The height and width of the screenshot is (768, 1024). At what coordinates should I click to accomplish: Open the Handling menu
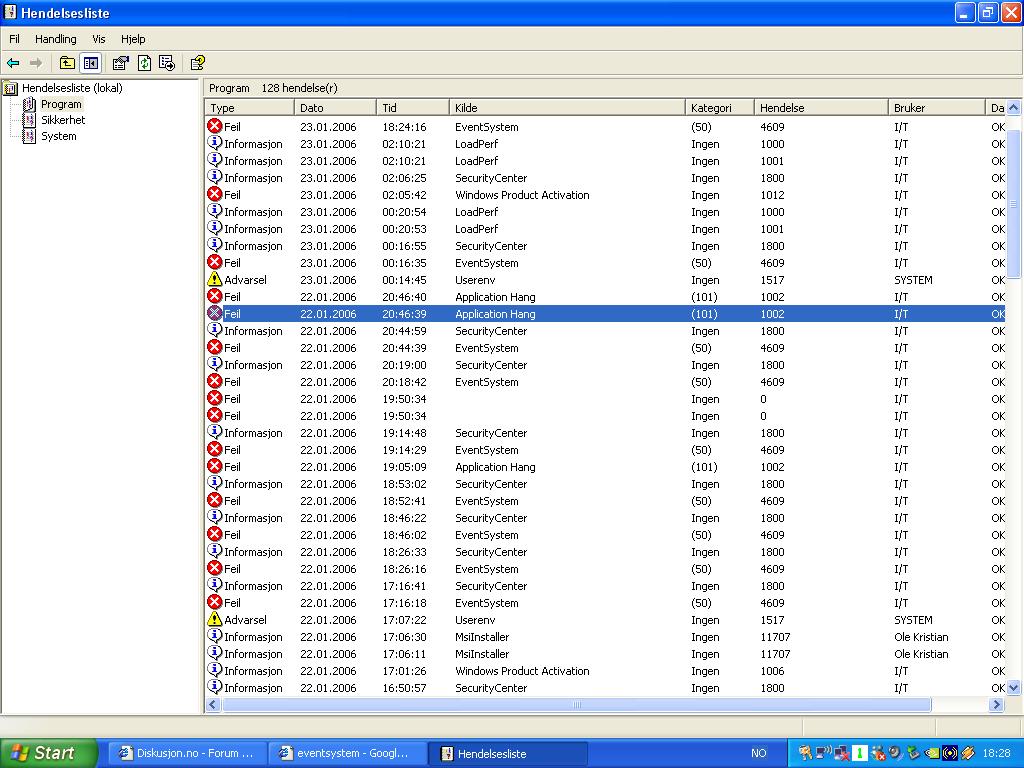56,39
